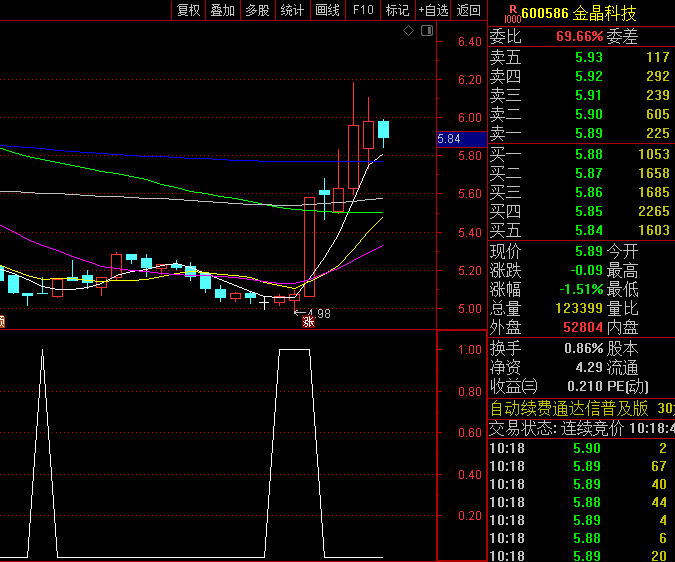Select the 卖二 price 5.90
The image size is (675, 562).
[588, 114]
